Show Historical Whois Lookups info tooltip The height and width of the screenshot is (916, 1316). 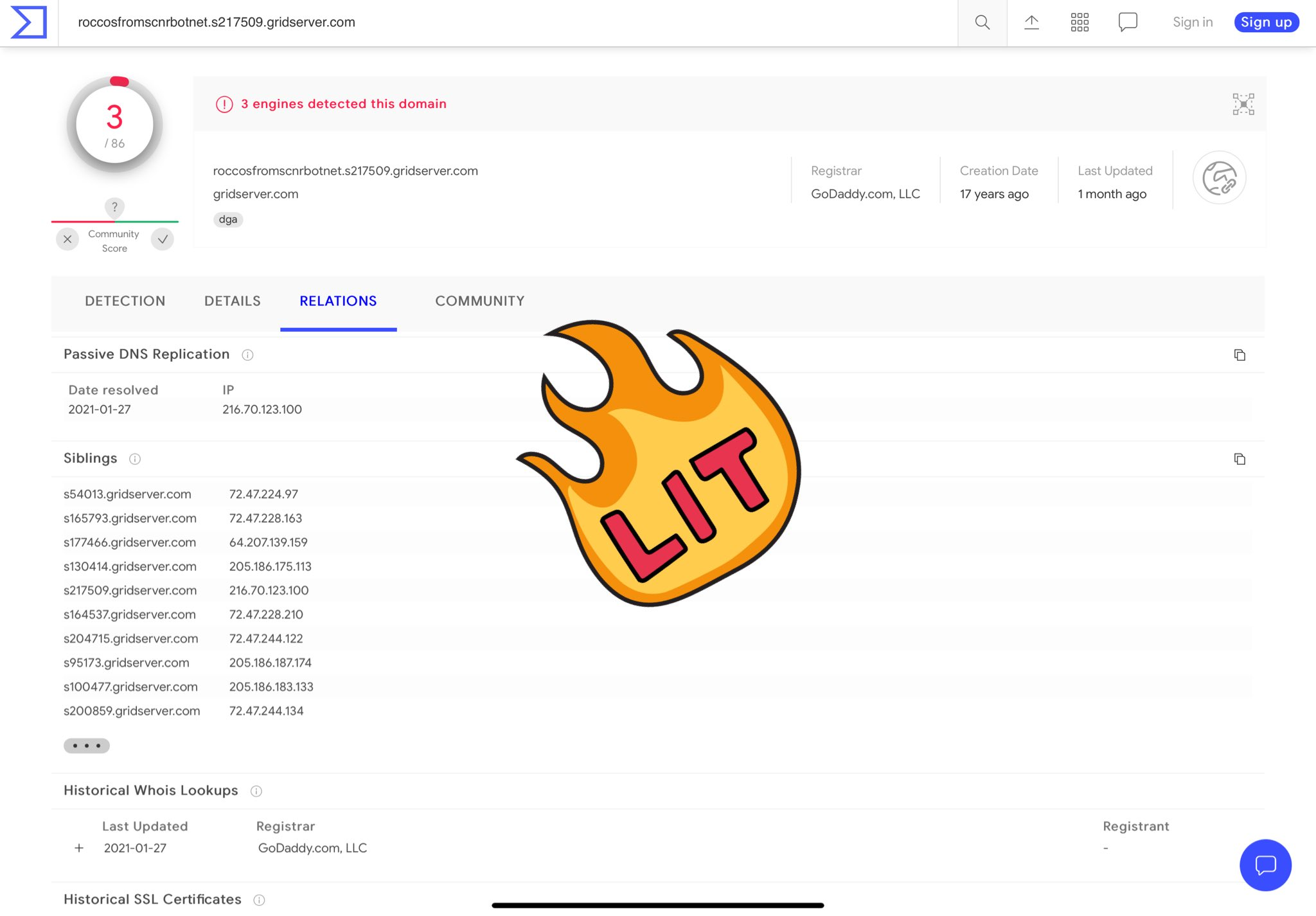pyautogui.click(x=256, y=791)
